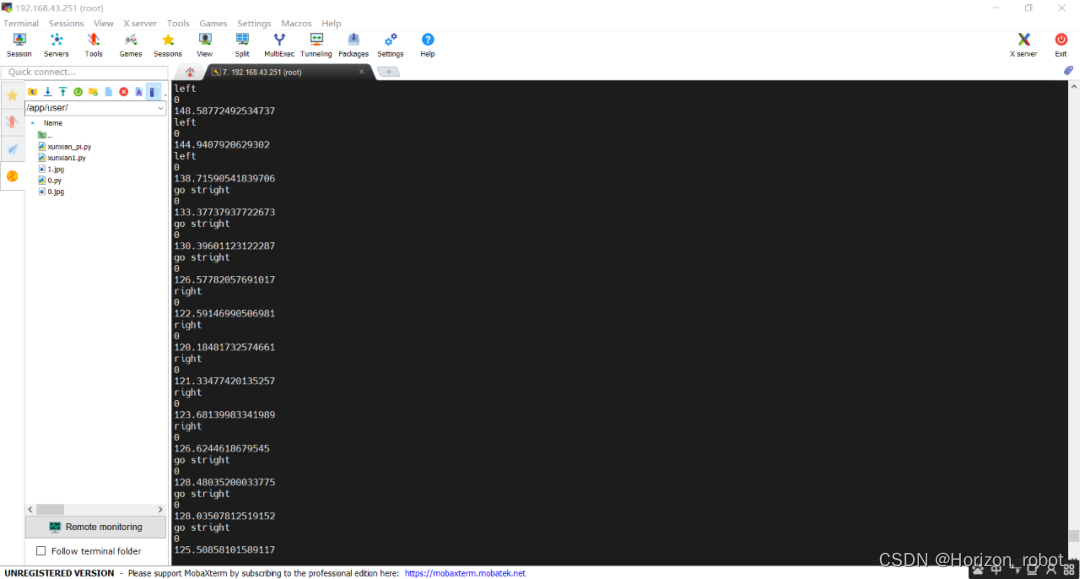Open the mobaxterm.mobatek.net link
The width and height of the screenshot is (1080, 579).
465,573
